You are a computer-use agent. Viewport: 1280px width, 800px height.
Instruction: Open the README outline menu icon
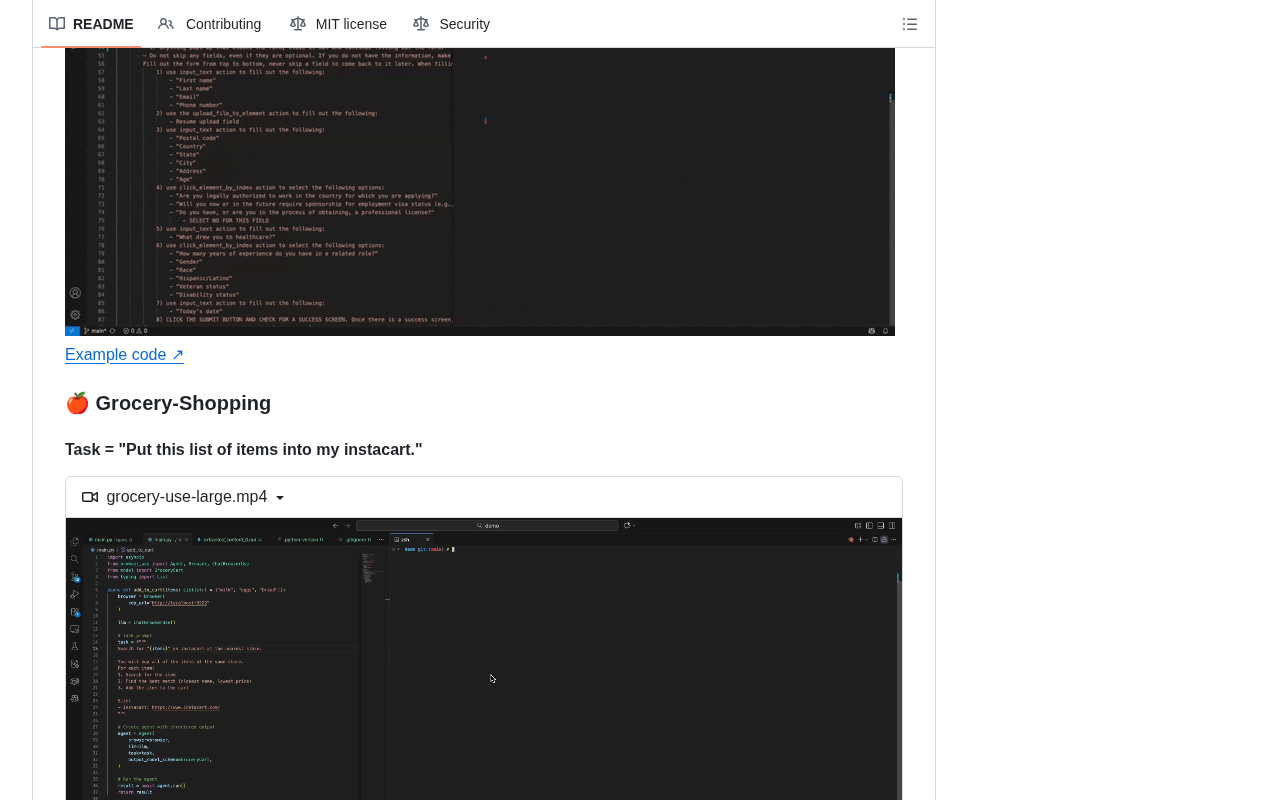click(x=910, y=24)
